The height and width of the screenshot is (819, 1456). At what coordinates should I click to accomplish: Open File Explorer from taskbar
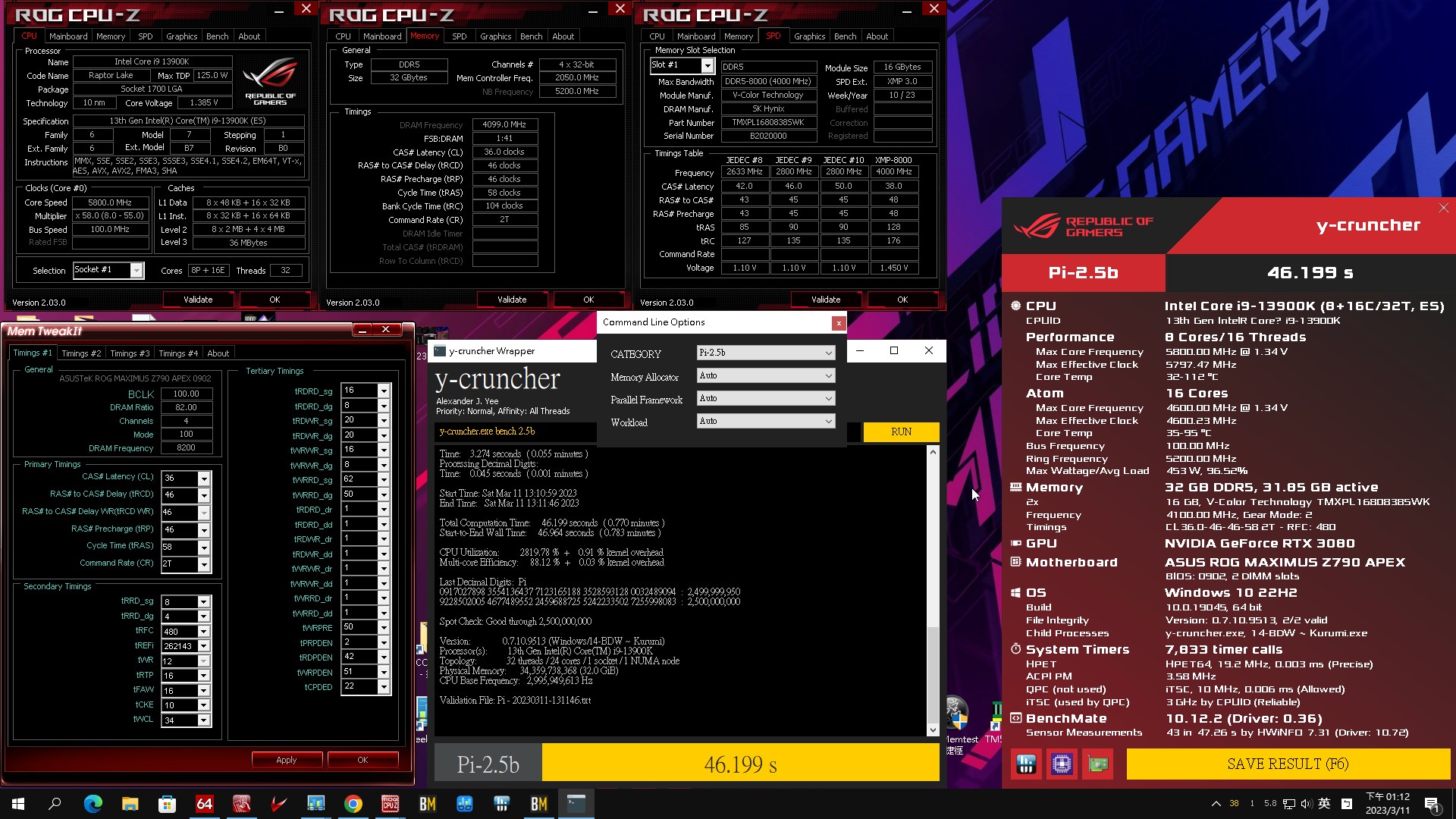click(x=130, y=804)
